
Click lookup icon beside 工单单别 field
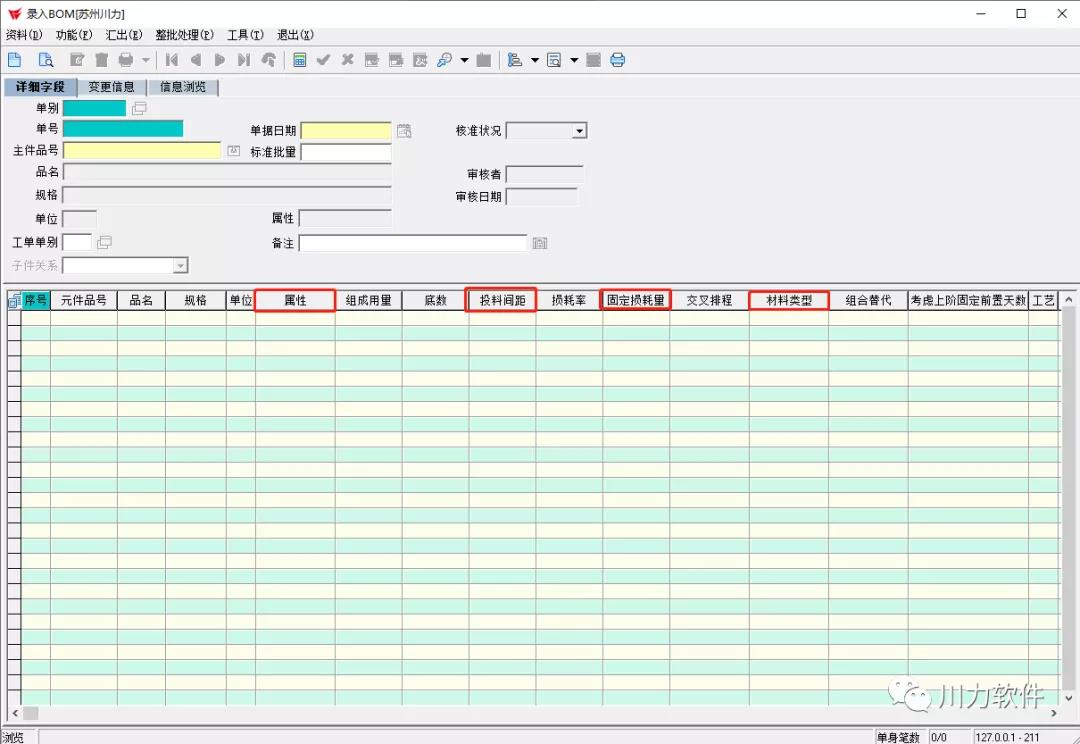[x=104, y=242]
